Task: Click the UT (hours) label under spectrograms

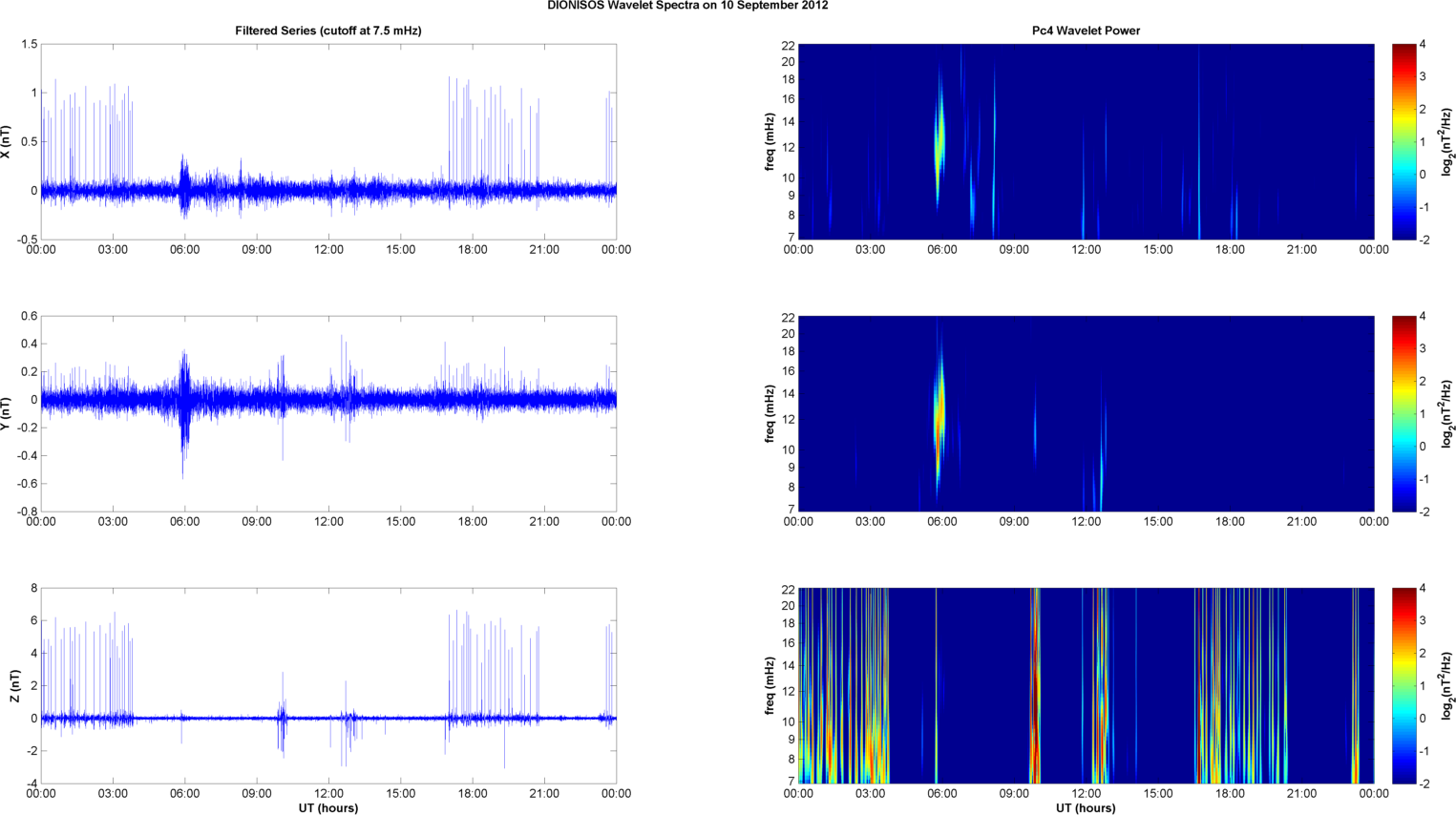Action: 1086,808
